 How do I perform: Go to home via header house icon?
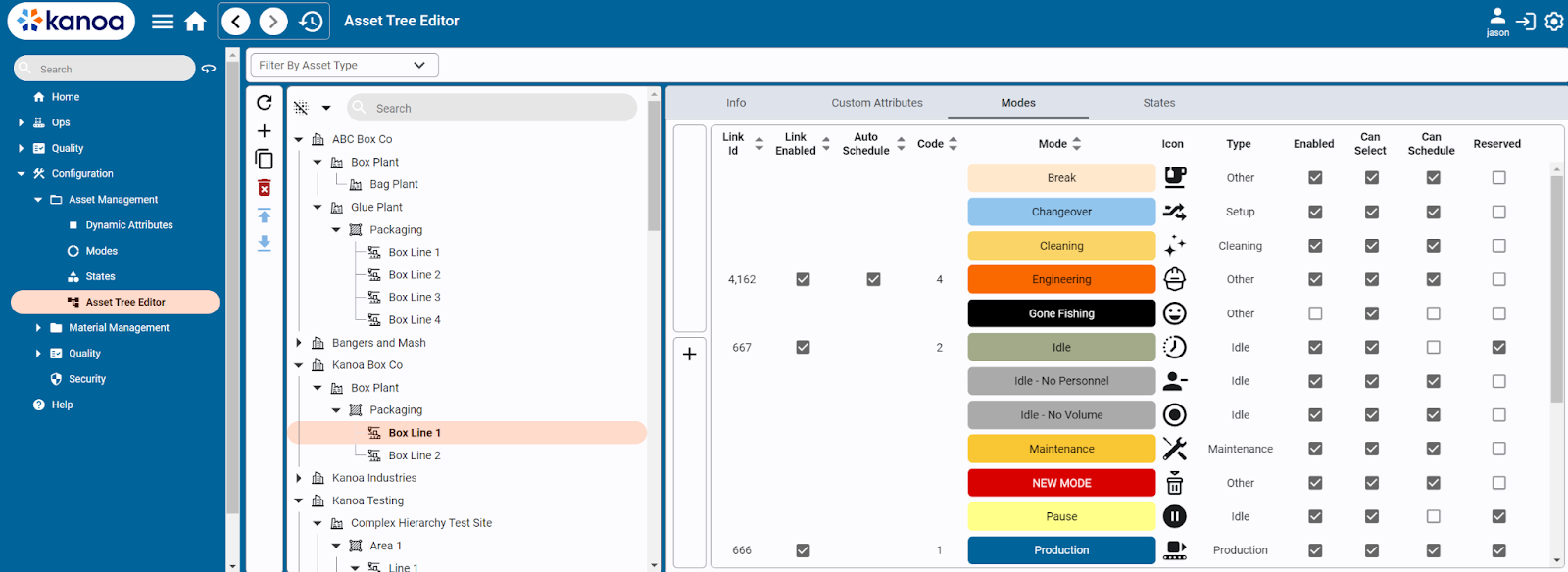pyautogui.click(x=196, y=22)
